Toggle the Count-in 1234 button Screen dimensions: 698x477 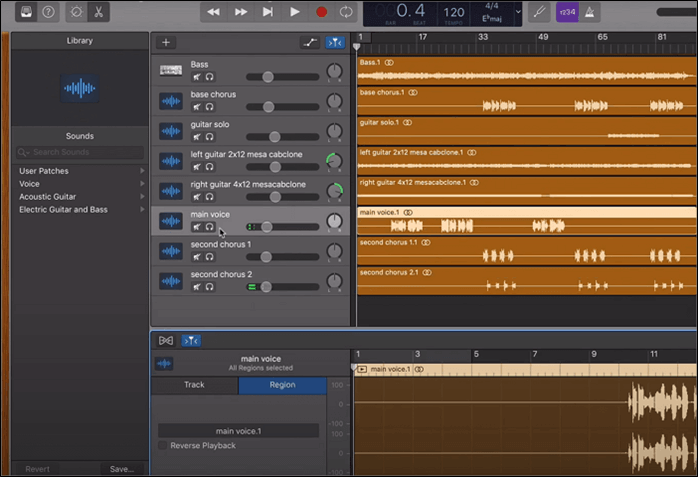567,12
